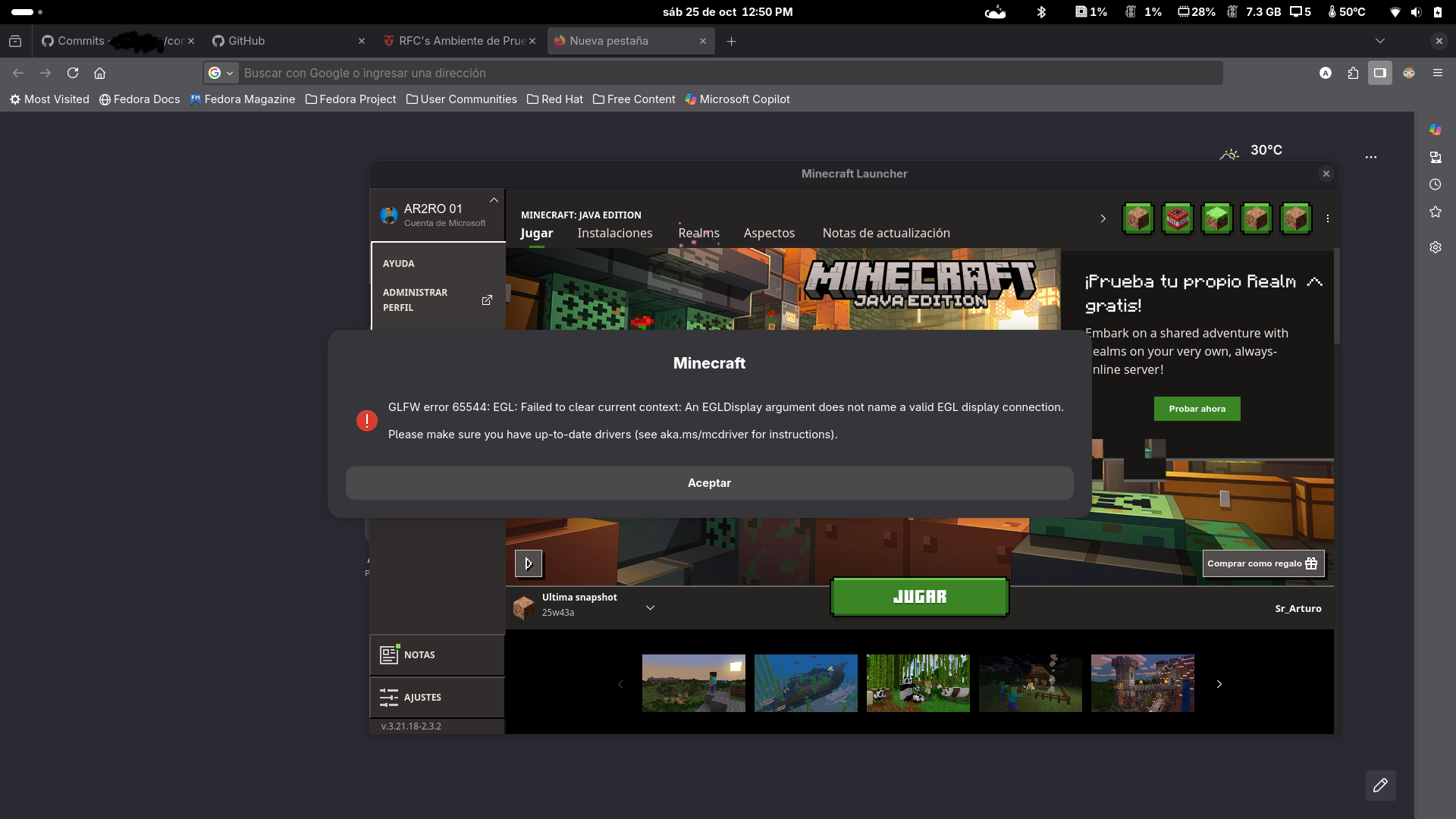Click the grass block icon
This screenshot has height=819, width=1456.
(x=1216, y=219)
